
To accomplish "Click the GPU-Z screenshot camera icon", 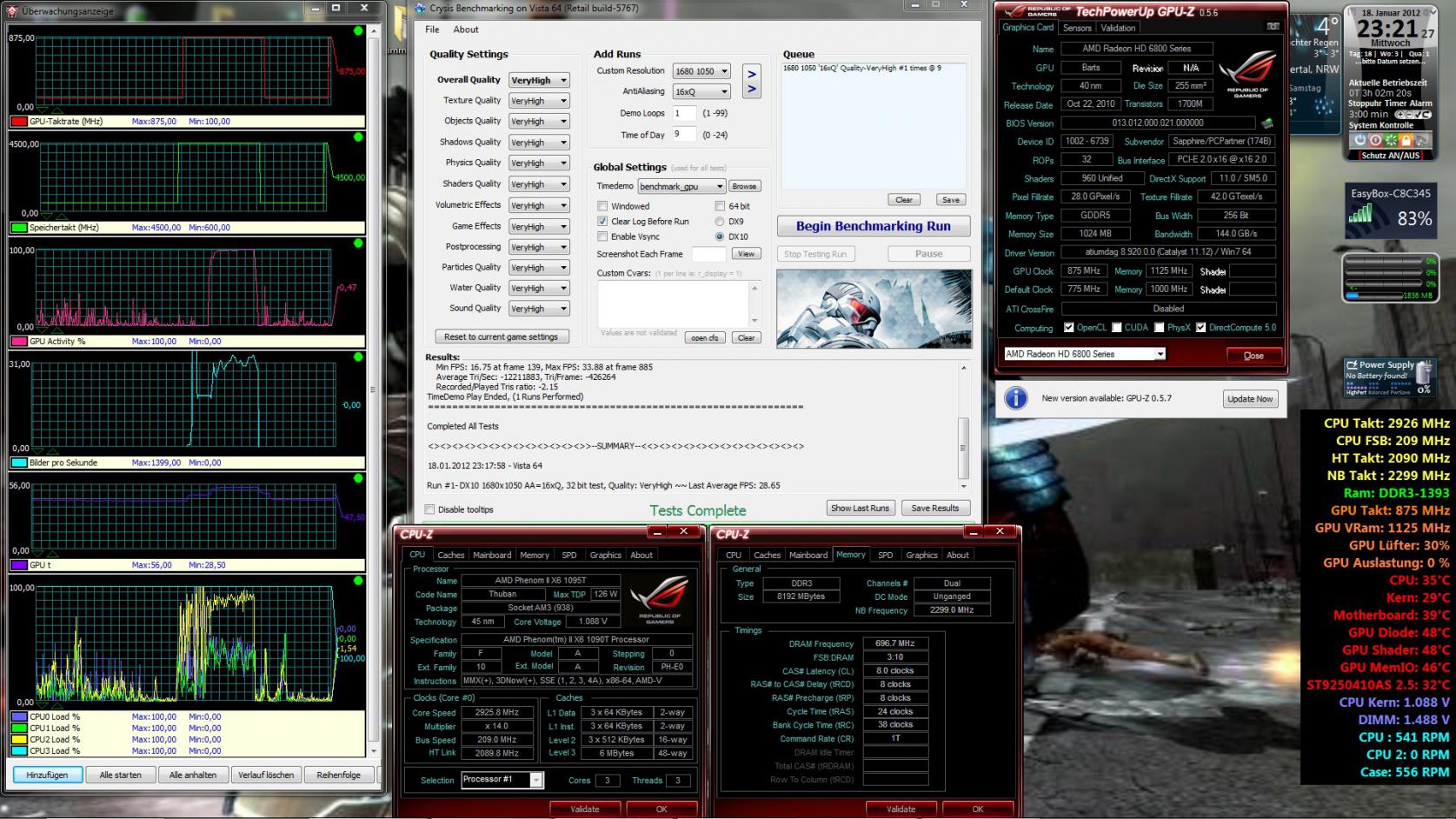I will click(1273, 27).
